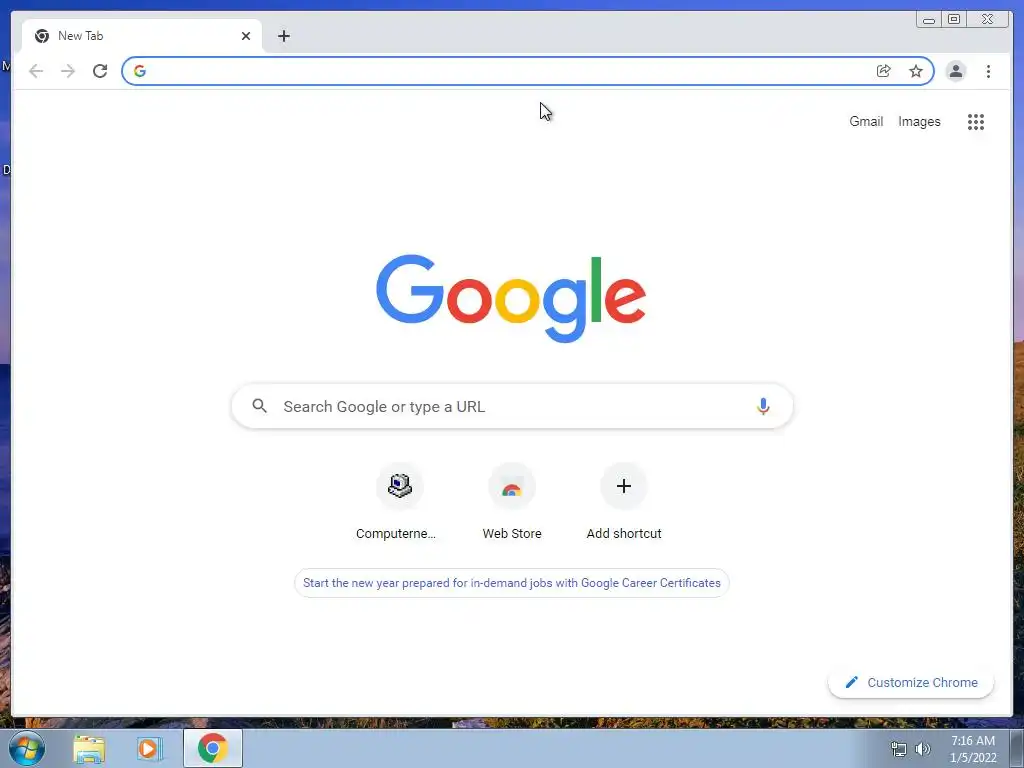Click Add shortcut
Image resolution: width=1024 pixels, height=768 pixels.
tap(624, 502)
